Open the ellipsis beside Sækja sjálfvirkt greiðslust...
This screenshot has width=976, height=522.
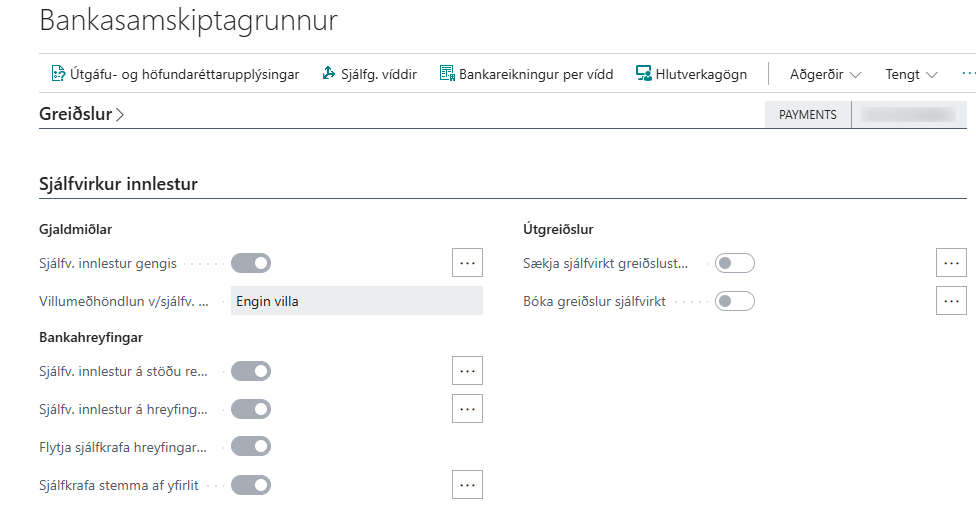[x=951, y=263]
